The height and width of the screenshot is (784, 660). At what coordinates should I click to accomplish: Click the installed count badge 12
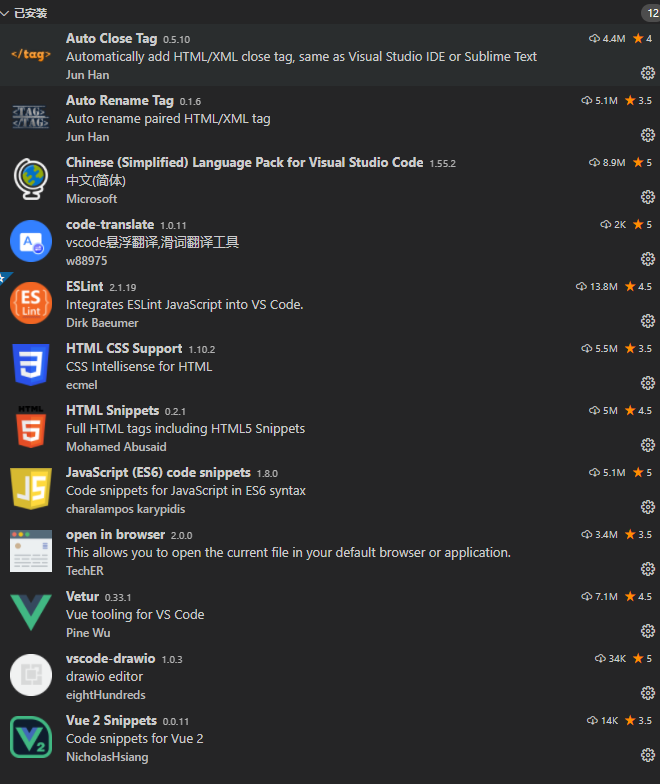tap(652, 13)
